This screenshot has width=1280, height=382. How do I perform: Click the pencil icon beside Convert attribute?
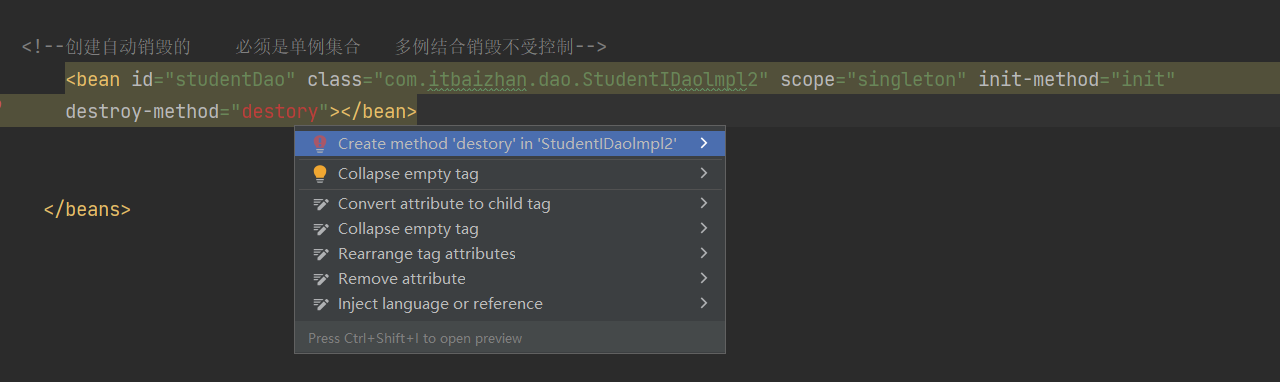click(321, 204)
